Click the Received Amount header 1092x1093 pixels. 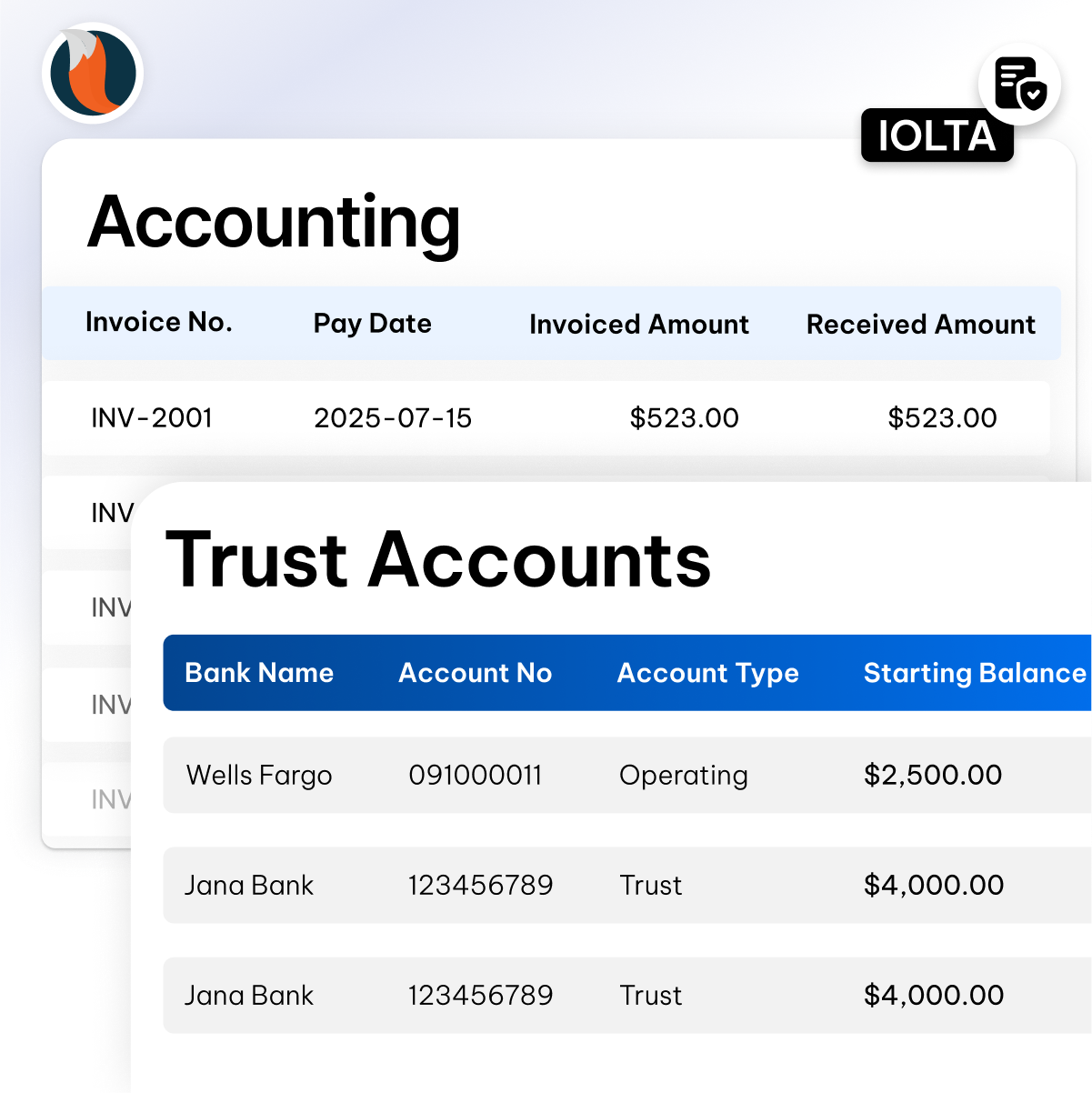coord(920,324)
